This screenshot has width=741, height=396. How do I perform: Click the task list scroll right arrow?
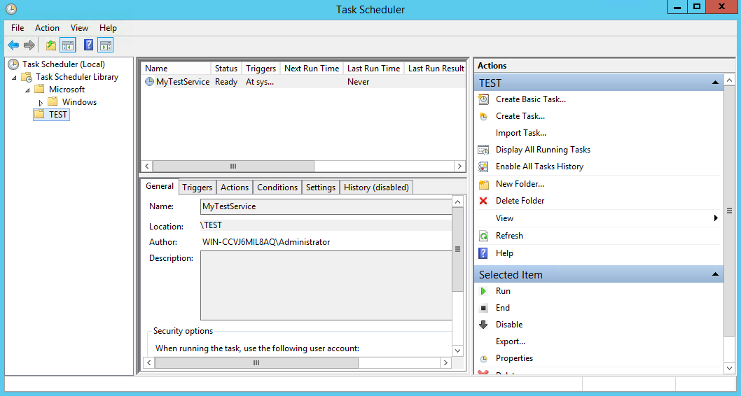[x=459, y=166]
